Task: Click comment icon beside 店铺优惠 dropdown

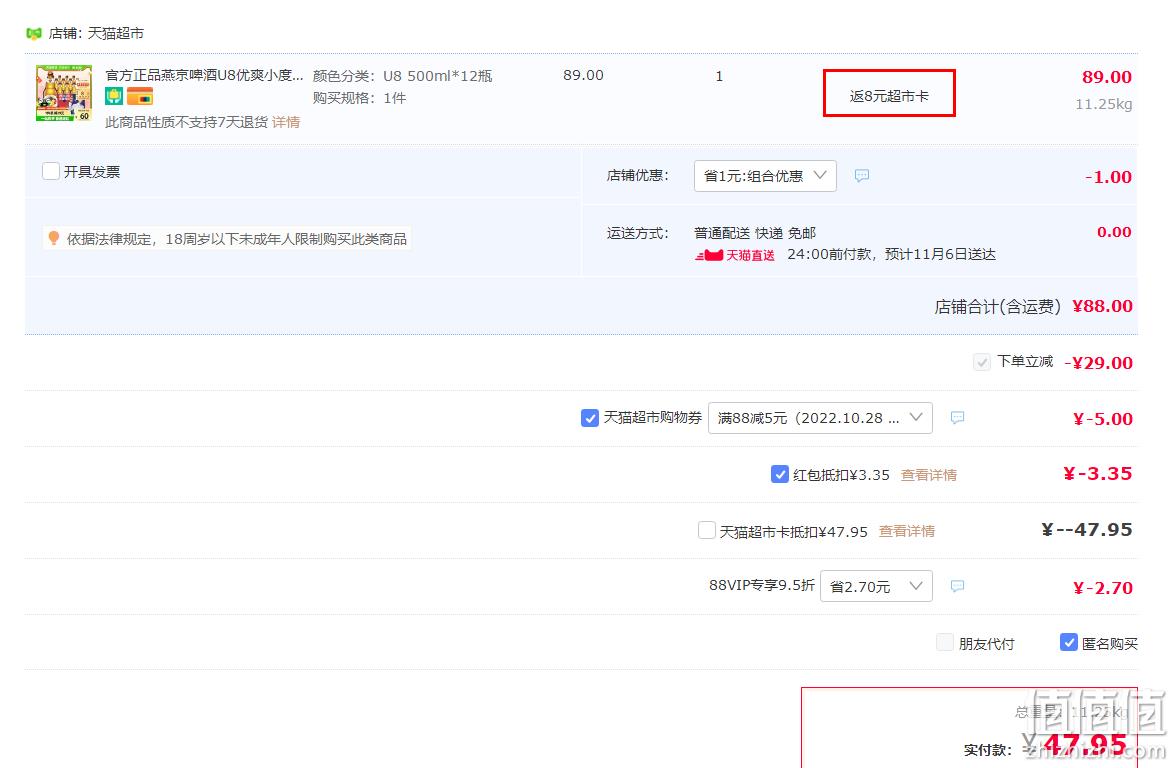Action: click(862, 175)
